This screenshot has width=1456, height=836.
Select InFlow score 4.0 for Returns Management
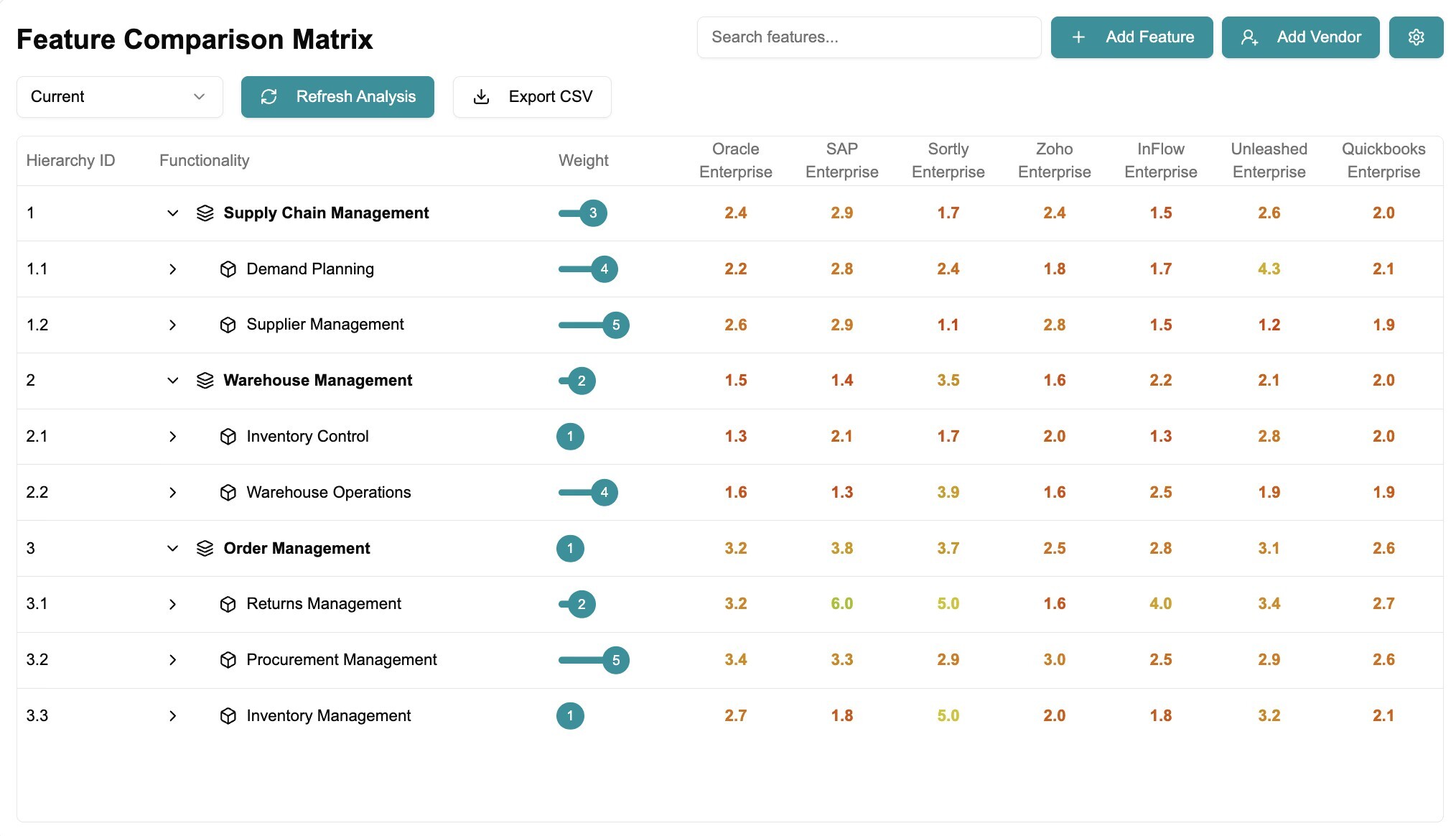tap(1161, 604)
